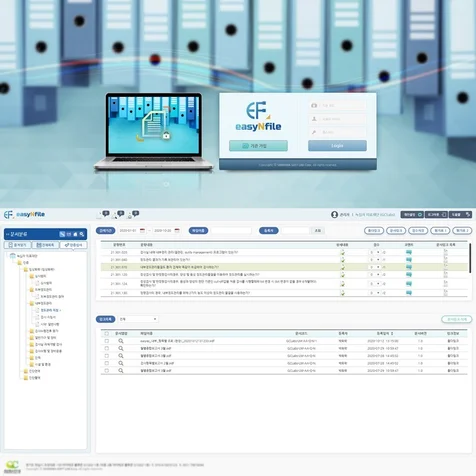Open the dropdown filter above the file list

pyautogui.click(x=138, y=319)
